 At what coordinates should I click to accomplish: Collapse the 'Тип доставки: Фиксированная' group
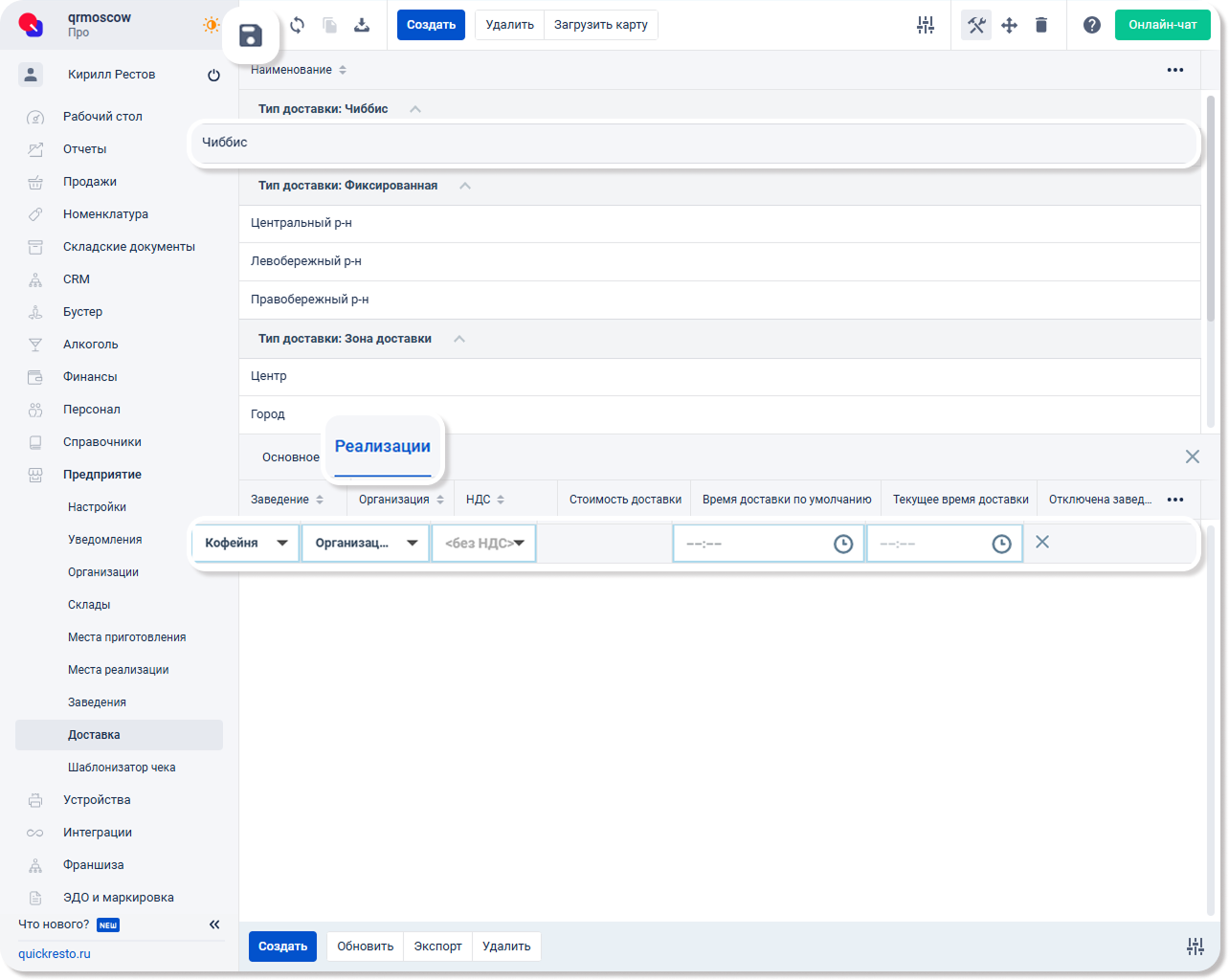pos(465,186)
